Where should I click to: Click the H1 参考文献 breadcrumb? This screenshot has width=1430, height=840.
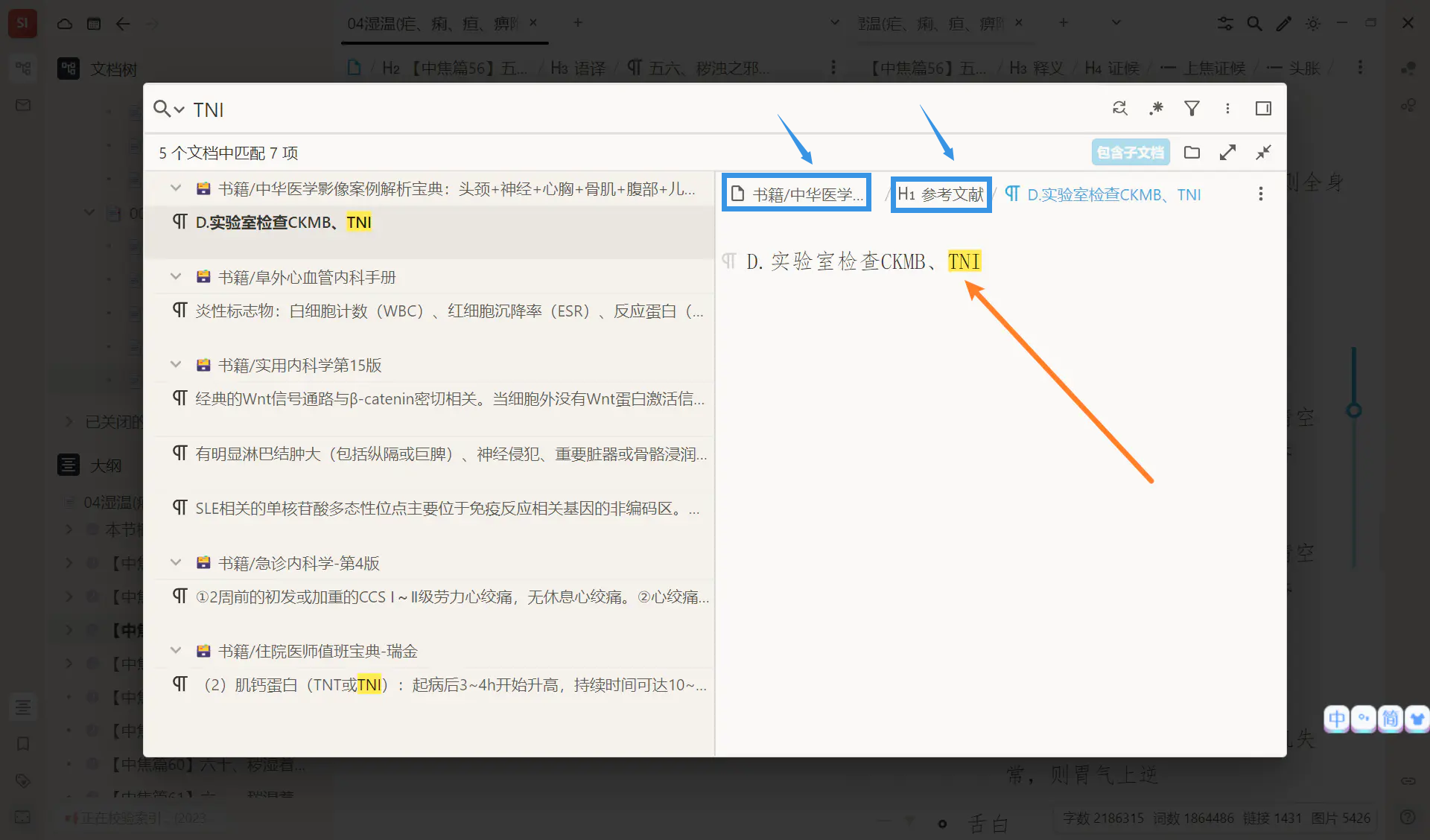[941, 194]
